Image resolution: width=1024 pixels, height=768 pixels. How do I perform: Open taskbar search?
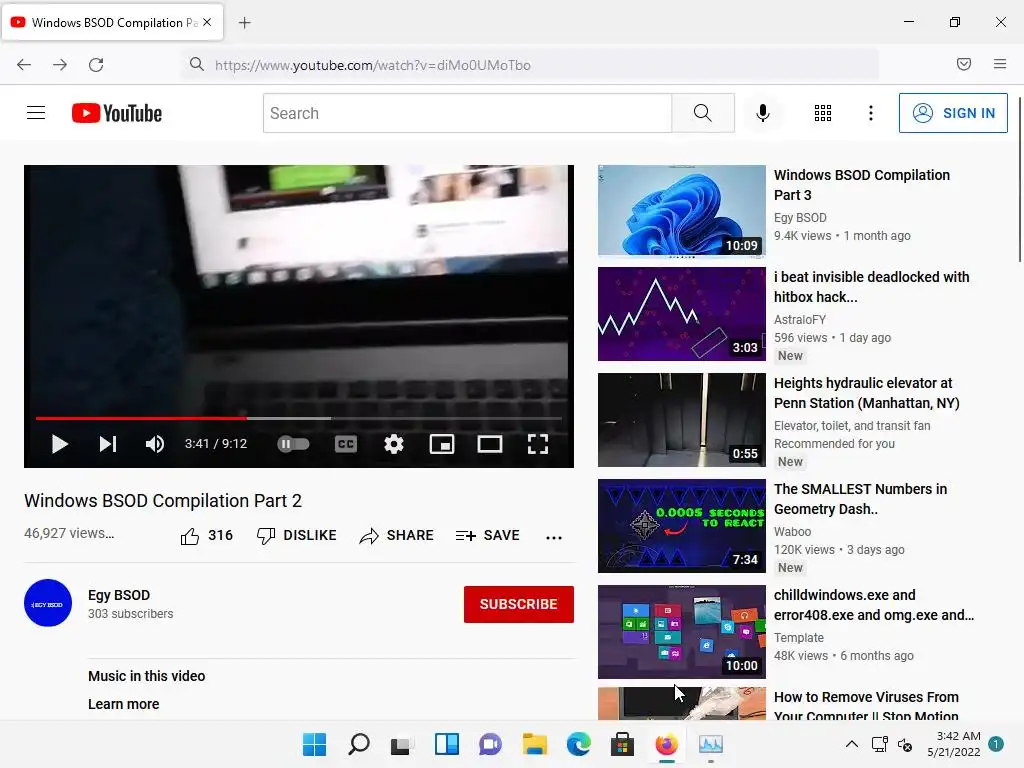(359, 744)
